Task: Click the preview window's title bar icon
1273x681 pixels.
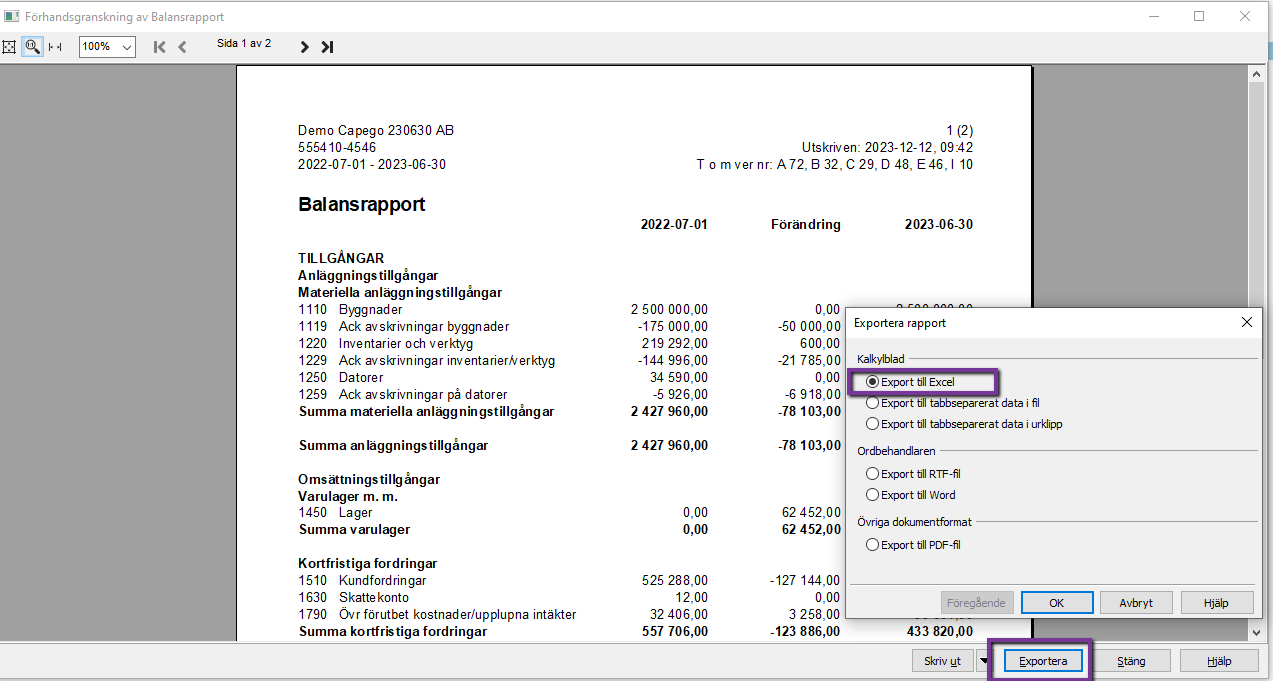Action: [13, 17]
